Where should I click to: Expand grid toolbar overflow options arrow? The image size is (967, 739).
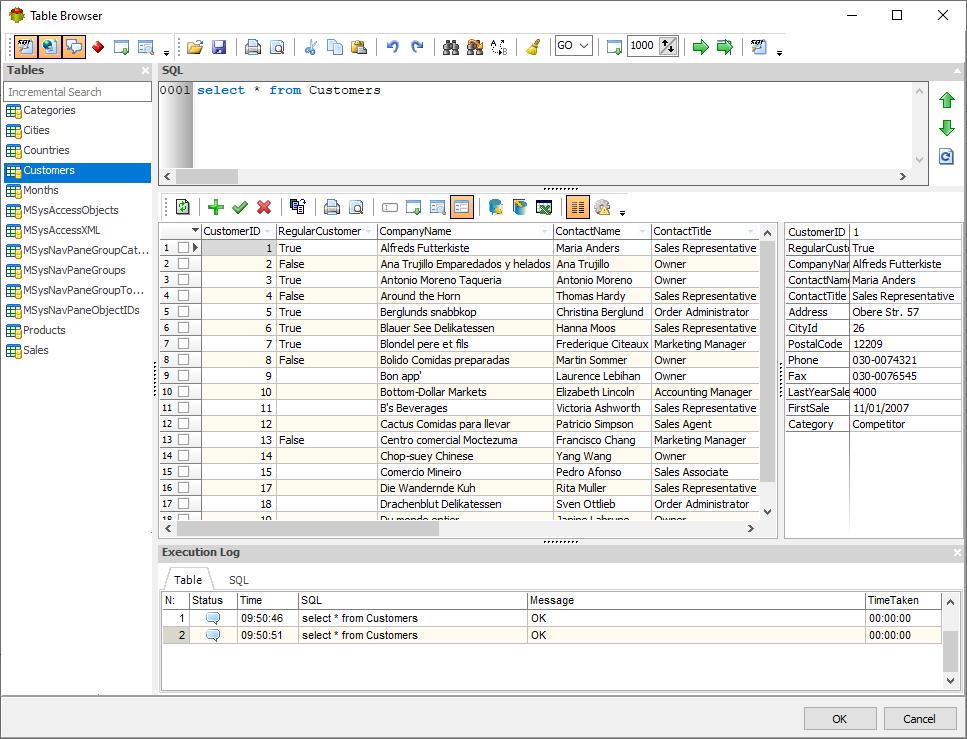622,213
